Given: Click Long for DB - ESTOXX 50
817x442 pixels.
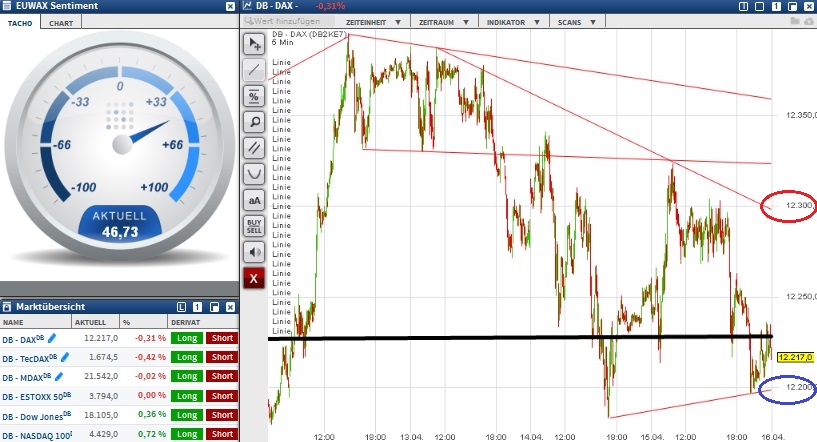Looking at the screenshot, I should coord(187,396).
